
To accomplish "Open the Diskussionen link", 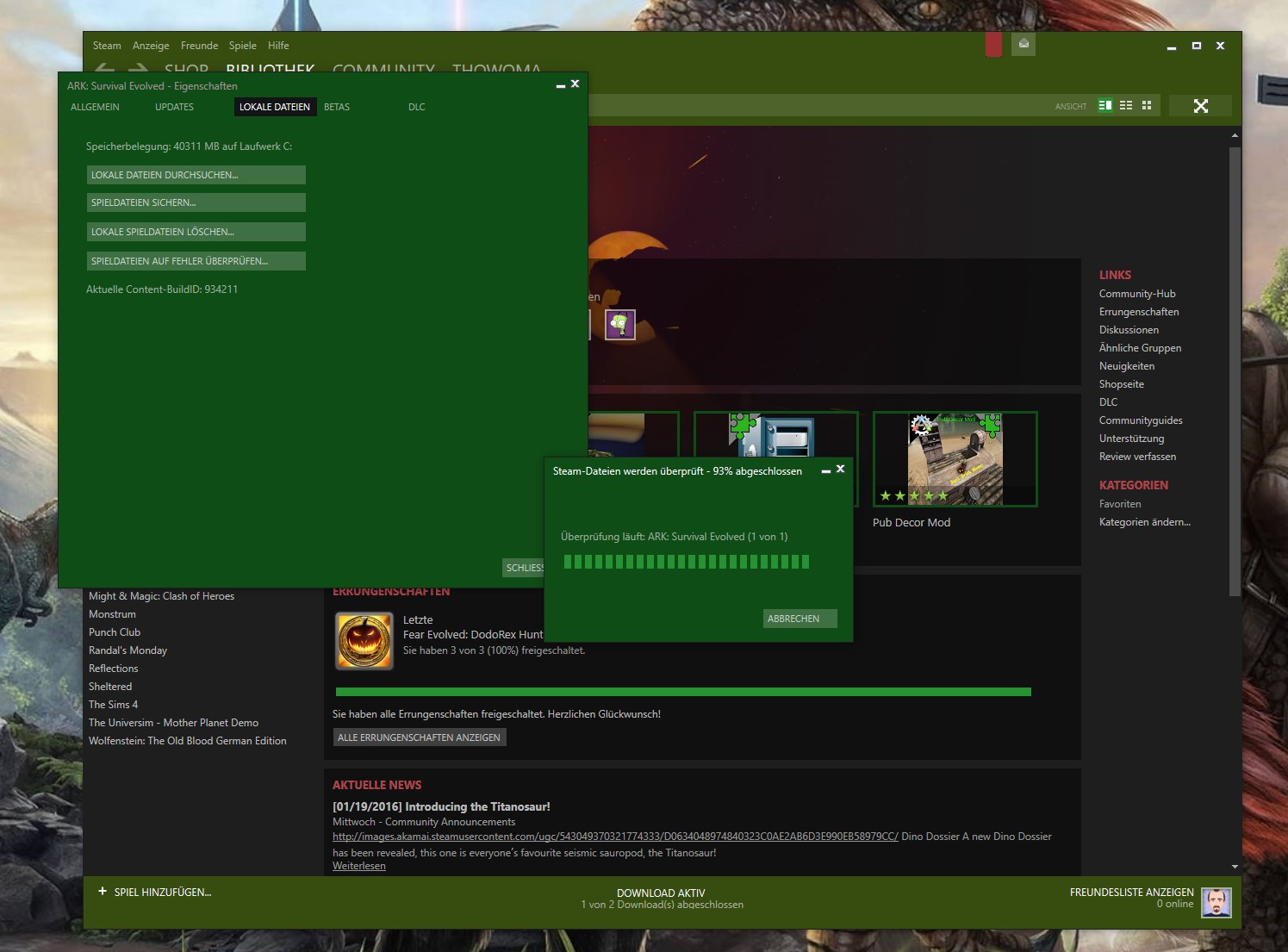I will pos(1129,330).
